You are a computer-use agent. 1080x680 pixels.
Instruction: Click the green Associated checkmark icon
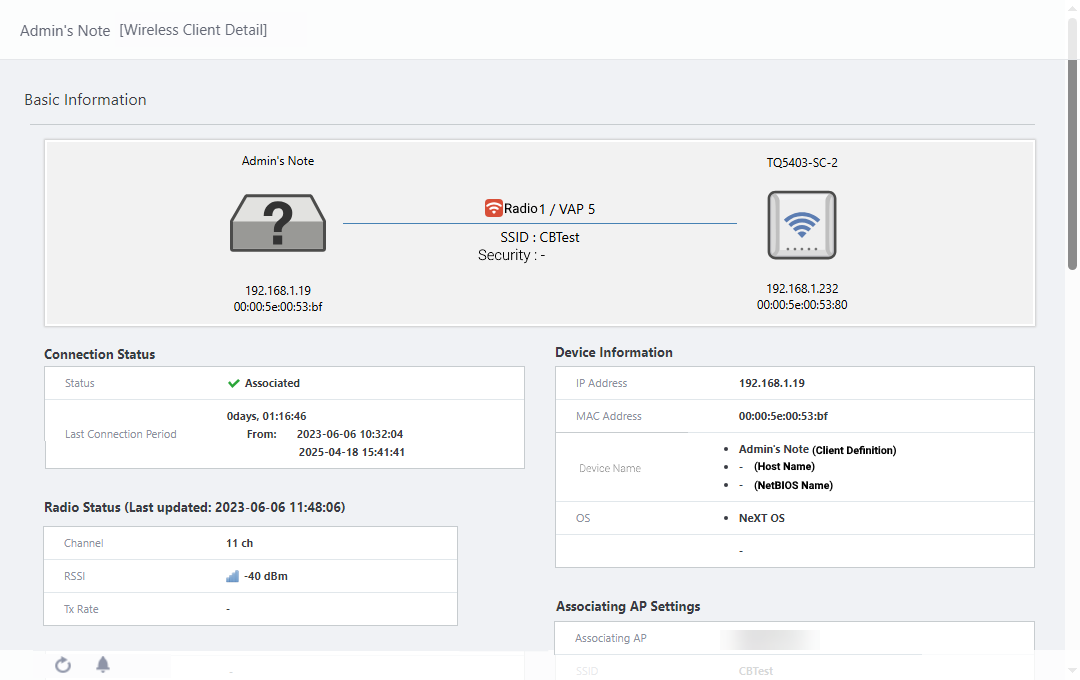(234, 383)
